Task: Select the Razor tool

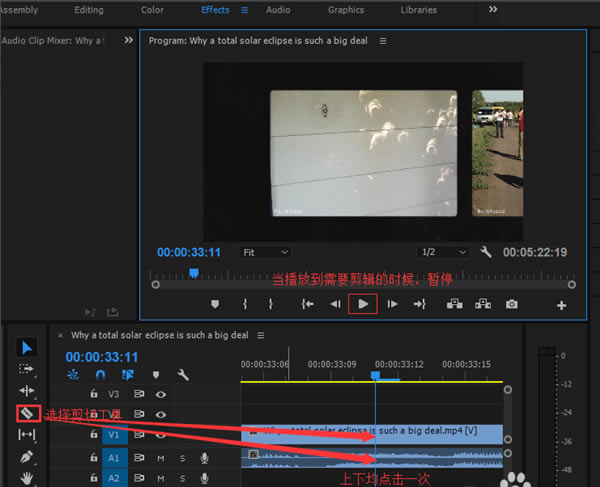Action: [x=27, y=412]
